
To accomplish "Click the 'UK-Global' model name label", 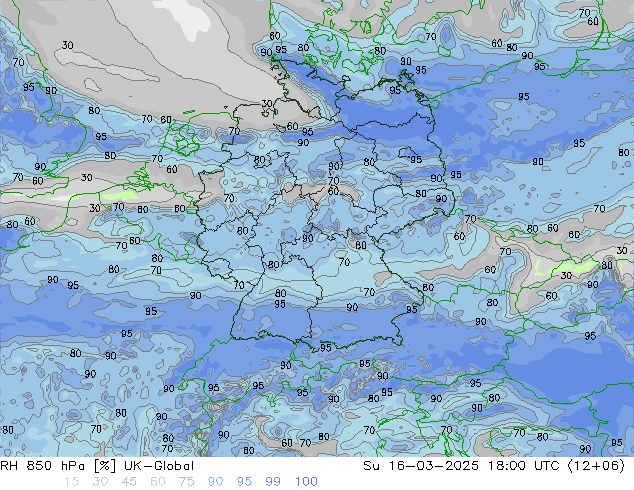I will pos(159,466).
